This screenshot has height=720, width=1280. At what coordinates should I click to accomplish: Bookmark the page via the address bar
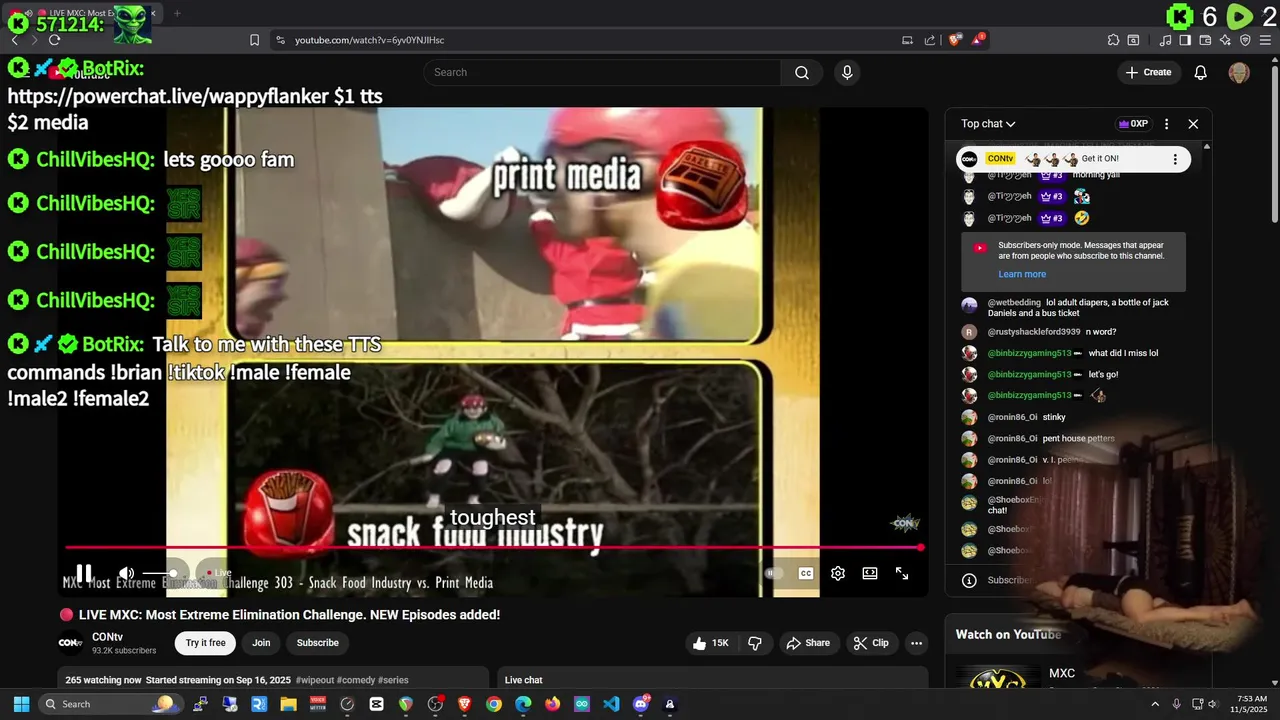tap(254, 40)
